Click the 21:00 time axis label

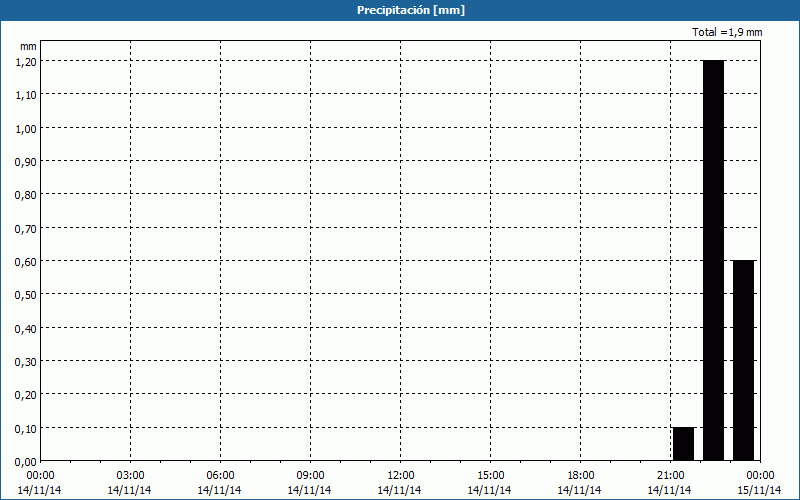click(x=670, y=476)
